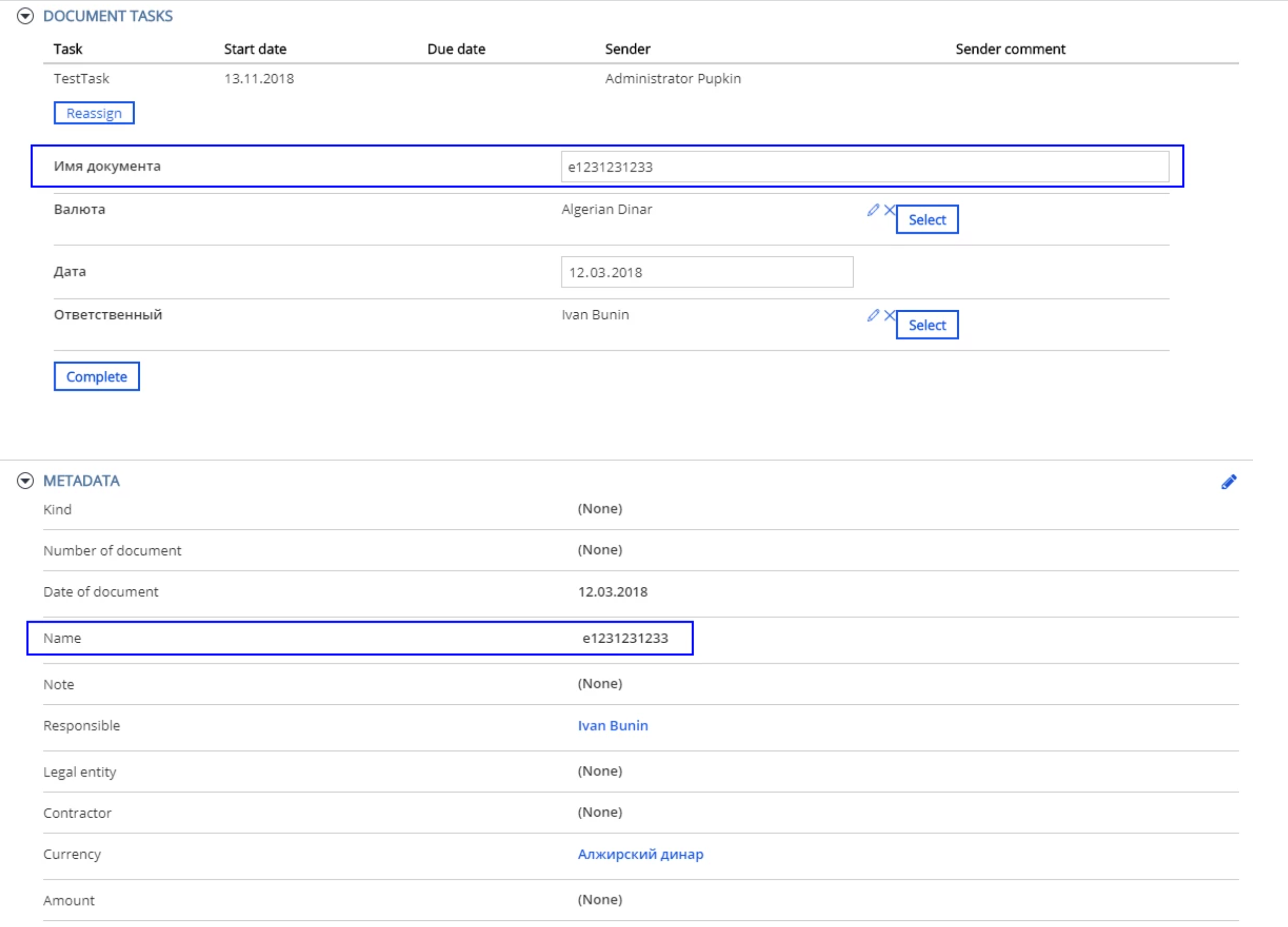Open the Алжирский динар currency link

click(x=640, y=854)
